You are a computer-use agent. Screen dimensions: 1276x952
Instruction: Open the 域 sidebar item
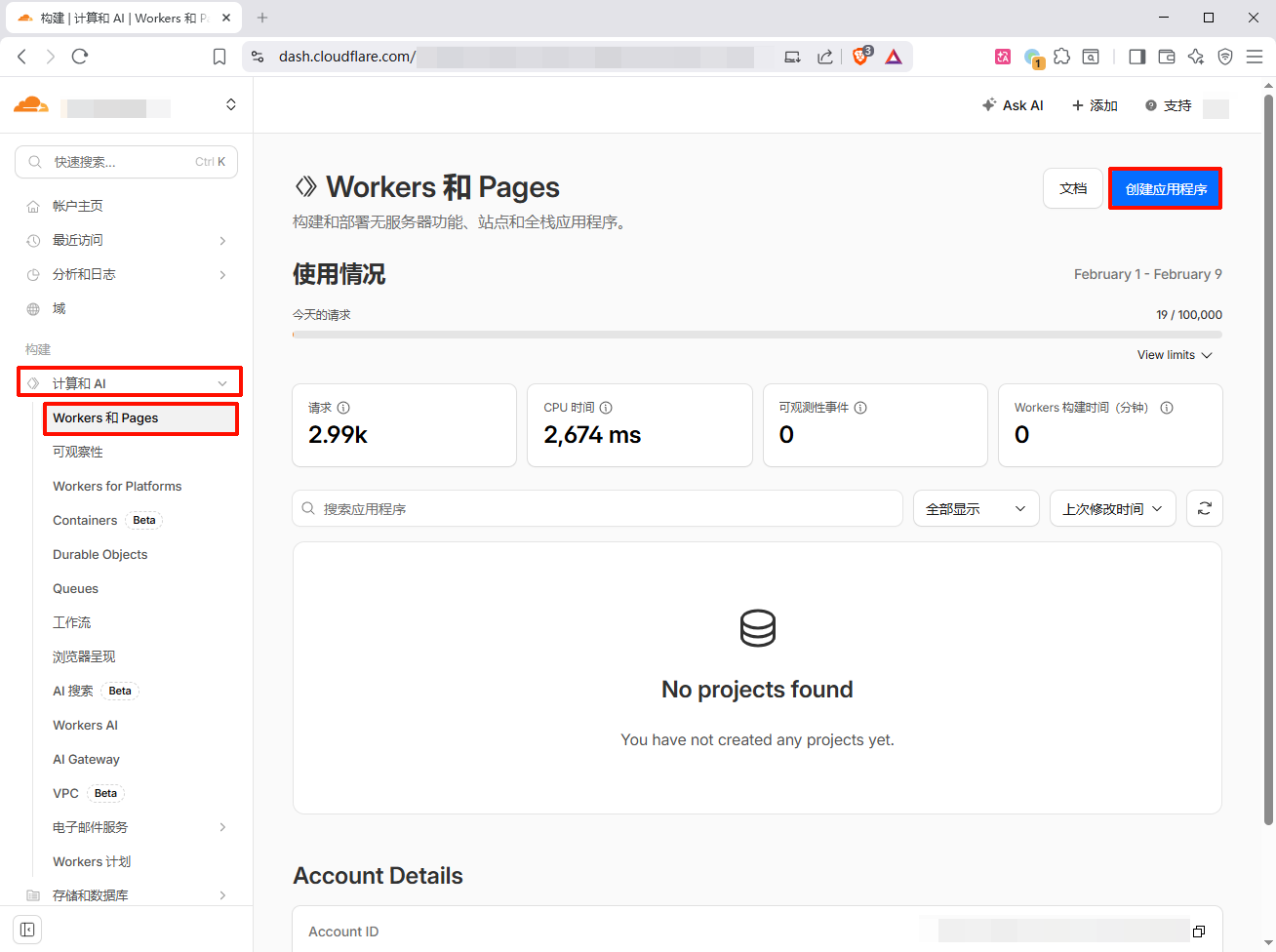(x=59, y=308)
